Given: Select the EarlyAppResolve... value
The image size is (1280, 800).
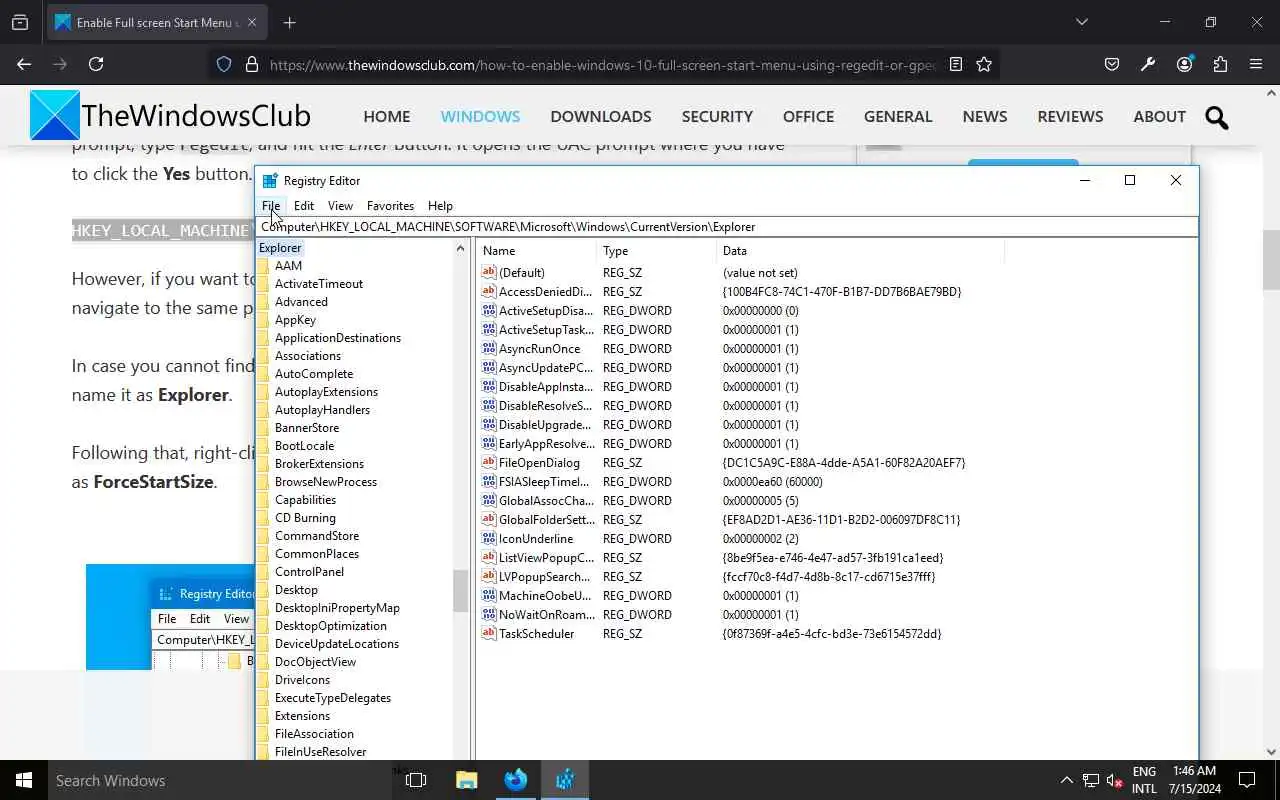Looking at the screenshot, I should pyautogui.click(x=546, y=443).
